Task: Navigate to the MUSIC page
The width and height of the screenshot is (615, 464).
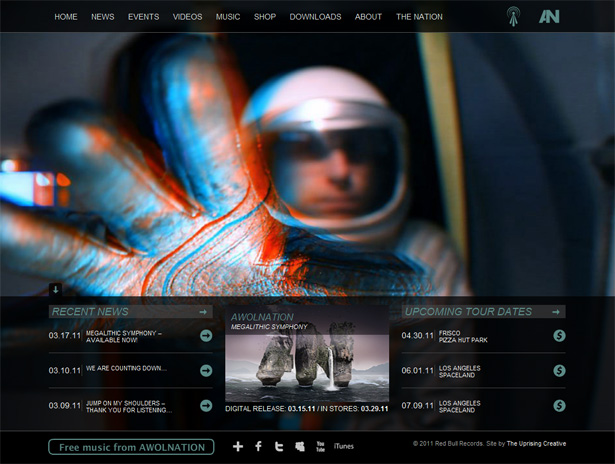Action: [x=228, y=17]
